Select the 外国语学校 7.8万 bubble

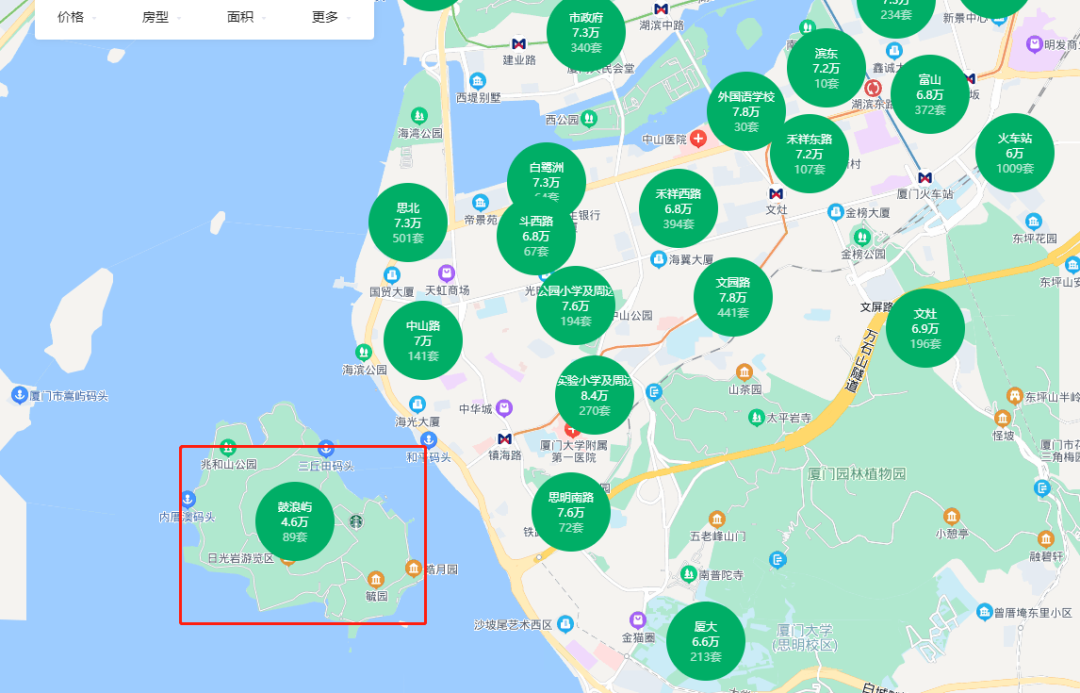(x=746, y=111)
